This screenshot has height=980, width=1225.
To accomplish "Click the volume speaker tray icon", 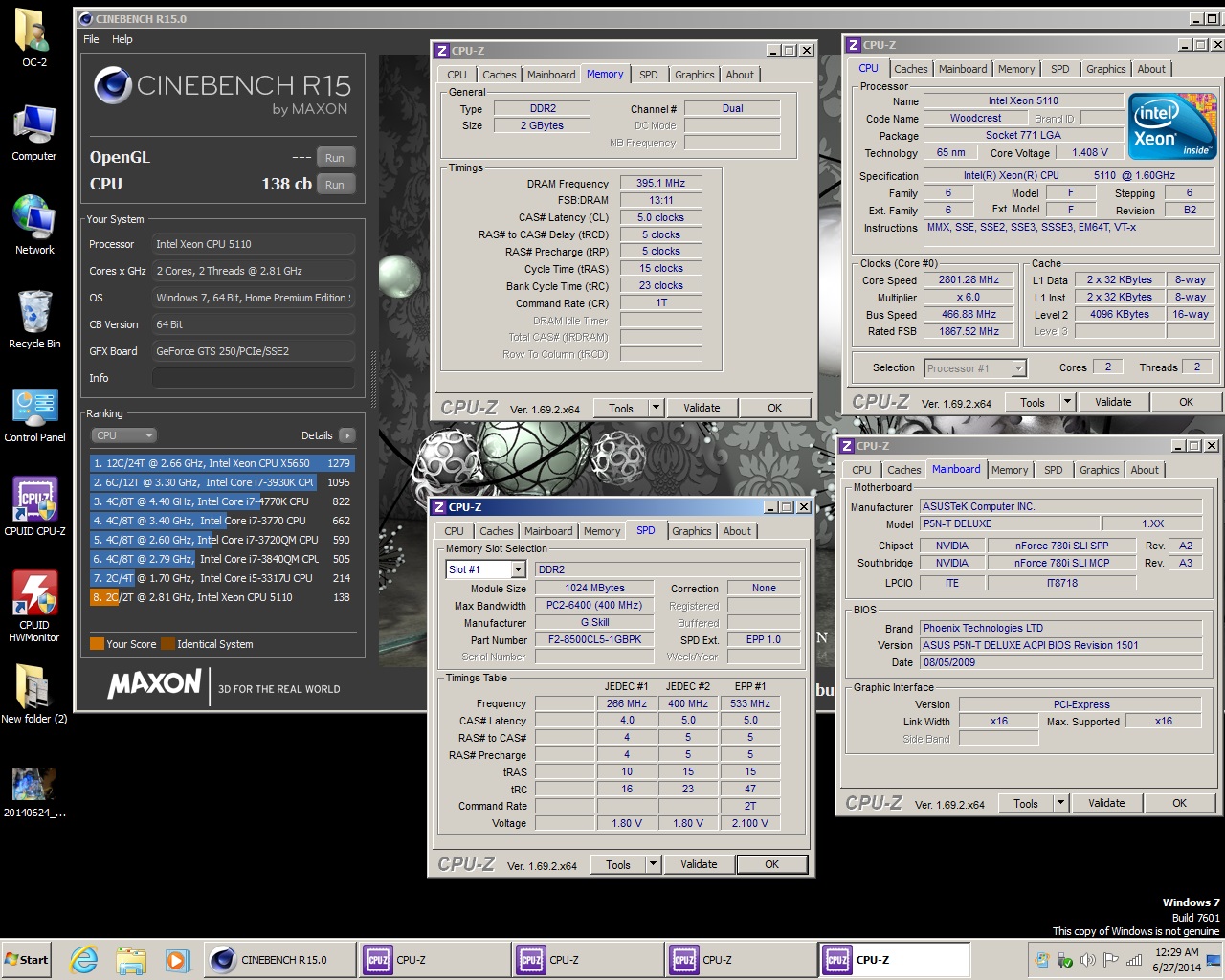I will pyautogui.click(x=1088, y=960).
